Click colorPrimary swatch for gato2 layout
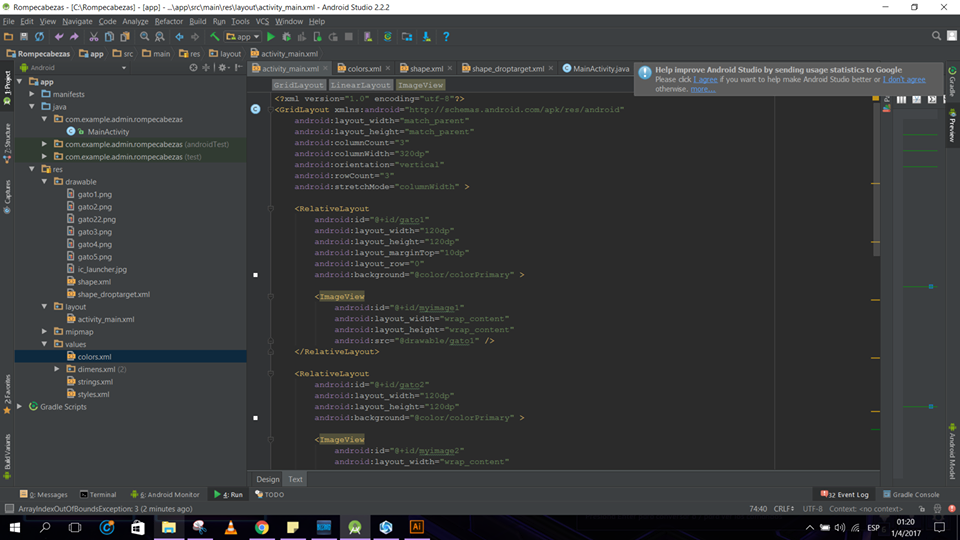960x540 pixels. [x=255, y=418]
